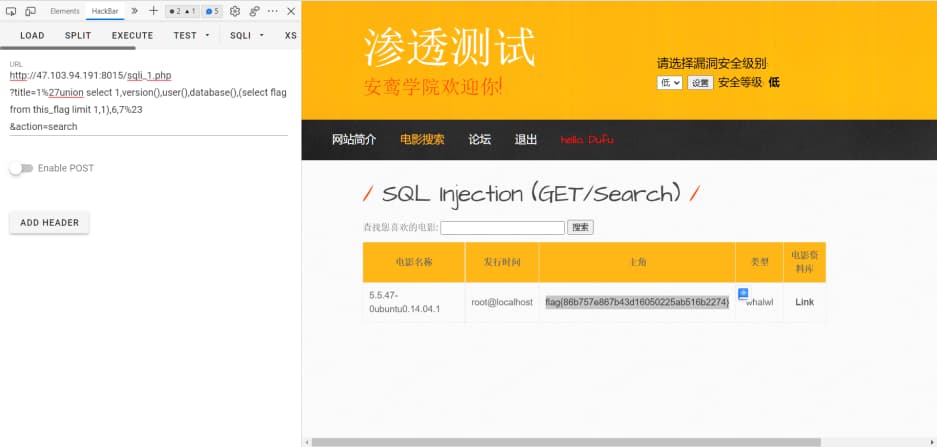Open the 论坛 nav item

pos(480,140)
